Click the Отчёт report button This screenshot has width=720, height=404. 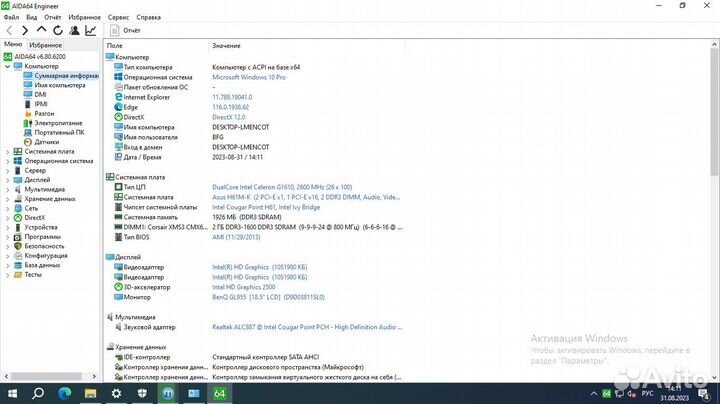(x=125, y=30)
